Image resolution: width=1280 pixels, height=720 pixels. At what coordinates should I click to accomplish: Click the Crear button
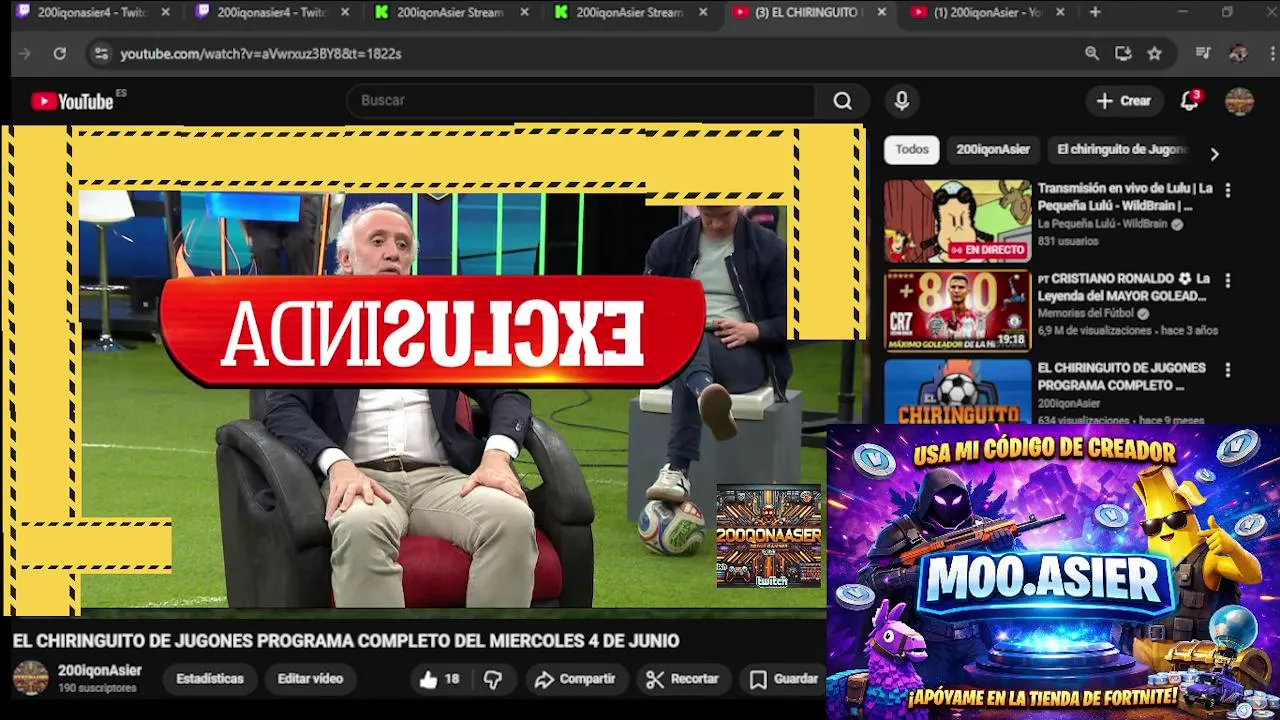click(1124, 101)
